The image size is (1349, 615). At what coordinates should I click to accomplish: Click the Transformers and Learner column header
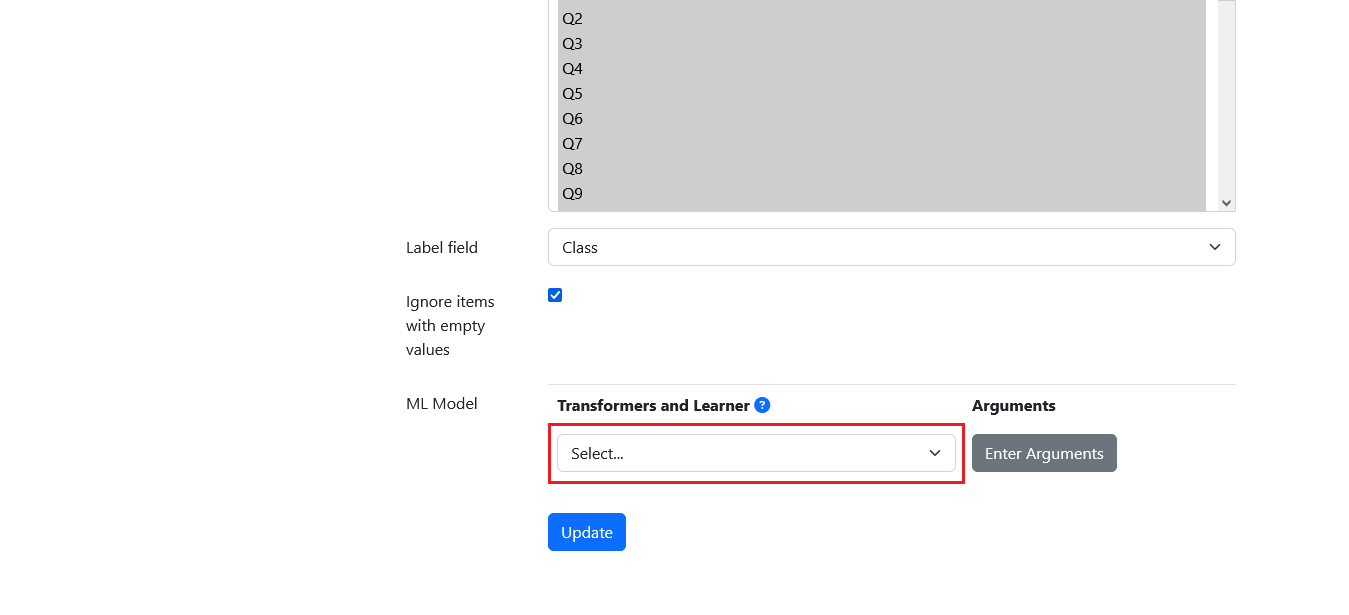[653, 405]
